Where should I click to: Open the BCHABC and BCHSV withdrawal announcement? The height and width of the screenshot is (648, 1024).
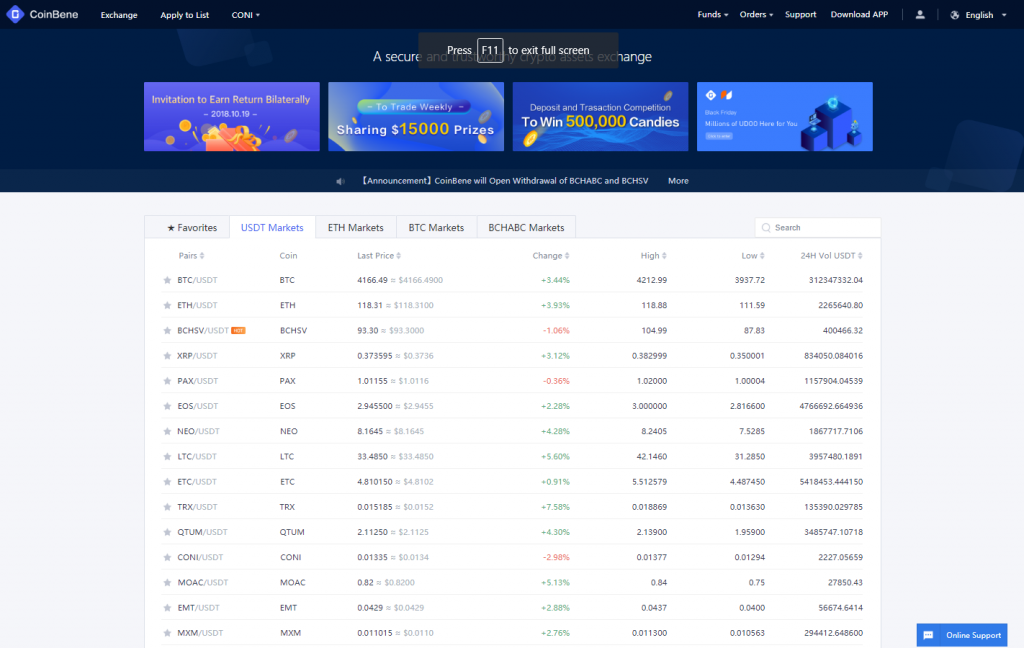505,181
